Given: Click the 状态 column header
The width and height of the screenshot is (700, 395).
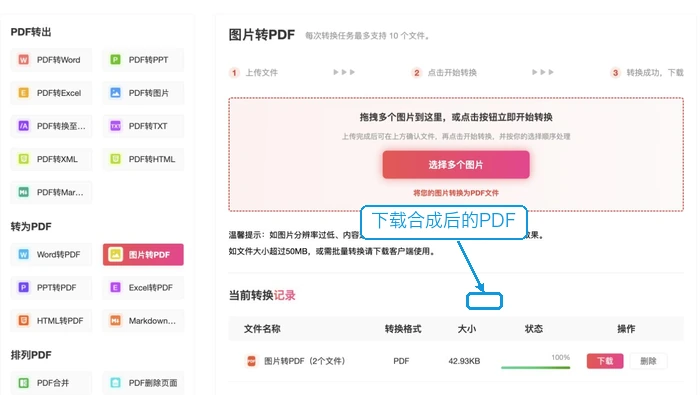Looking at the screenshot, I should 533,329.
